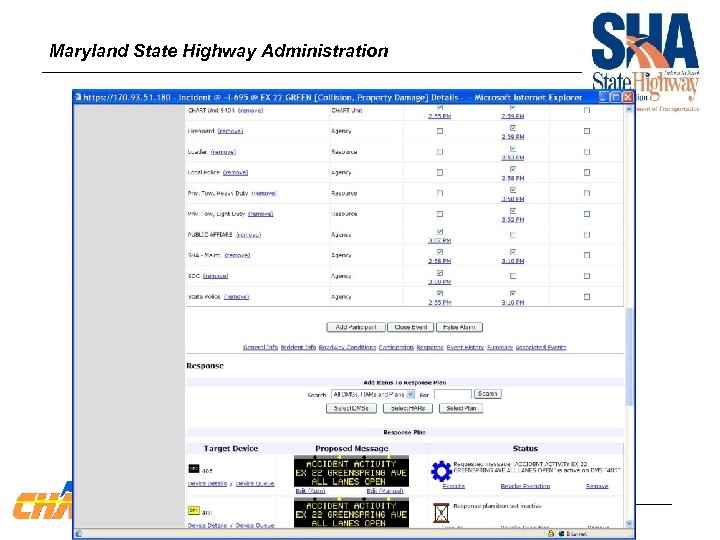This screenshot has width=720, height=540.
Task: Click the Remove link in DMS 405 status
Action: click(x=597, y=486)
